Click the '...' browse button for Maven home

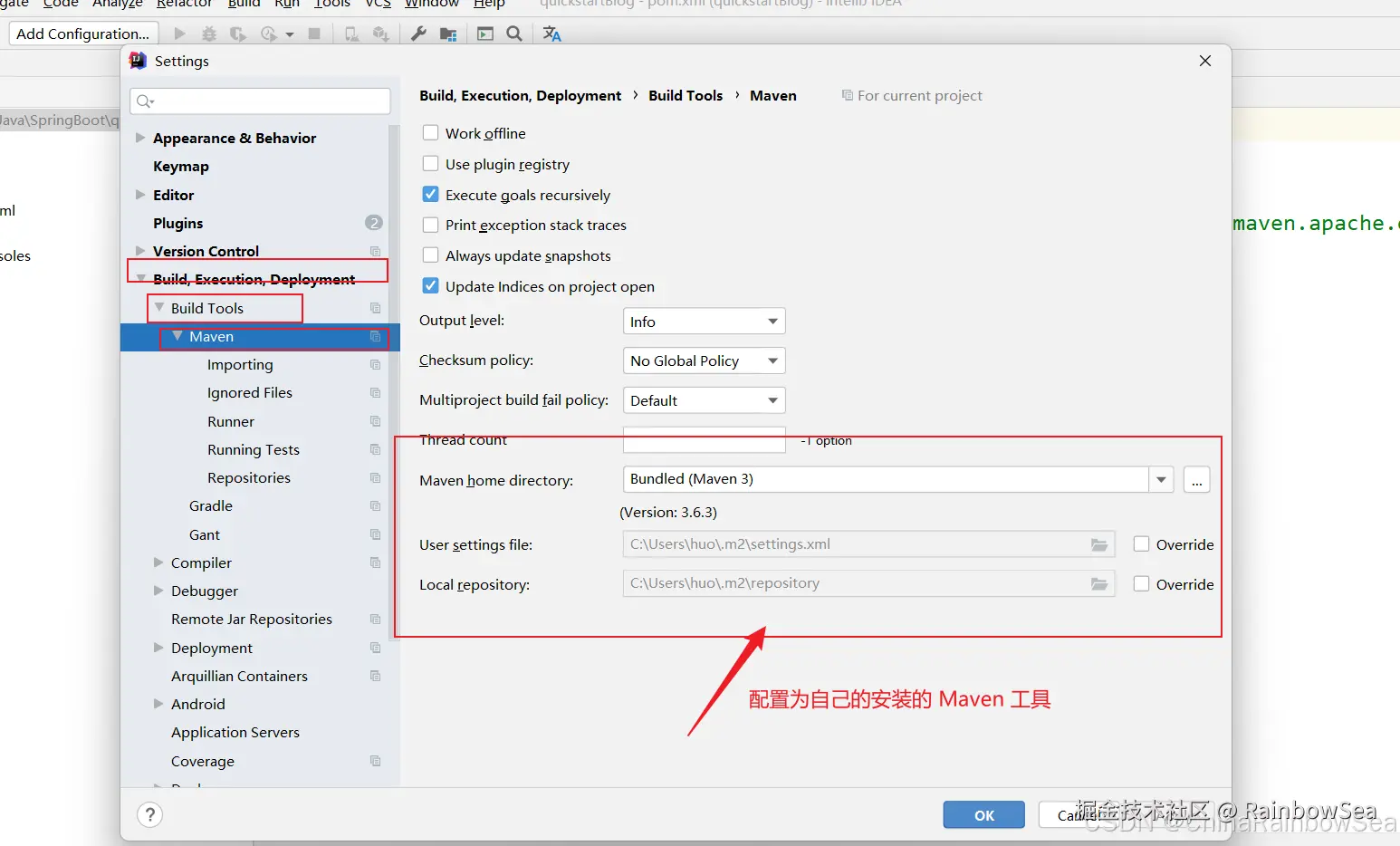pyautogui.click(x=1197, y=479)
